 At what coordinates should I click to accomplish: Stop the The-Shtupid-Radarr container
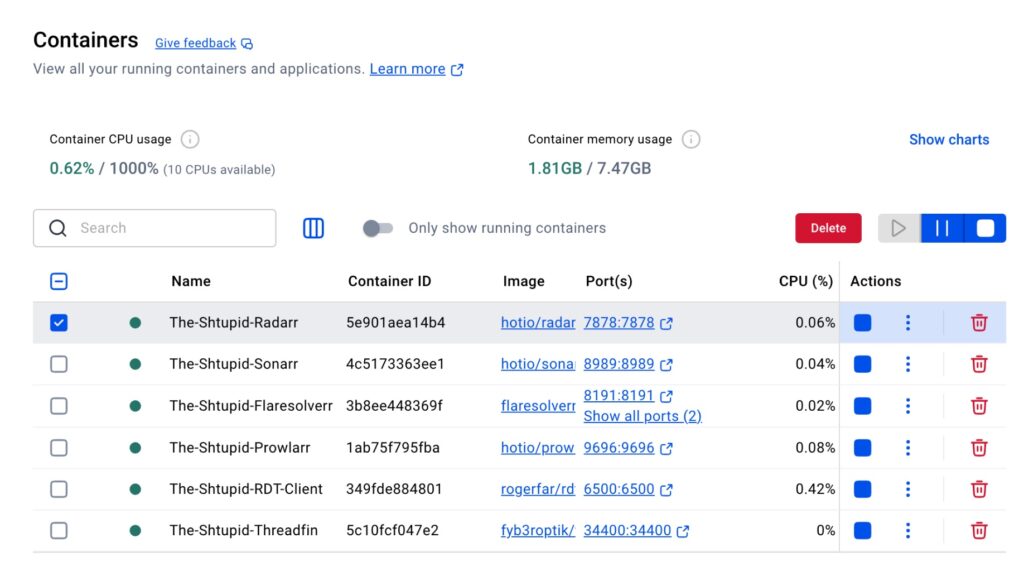862,322
